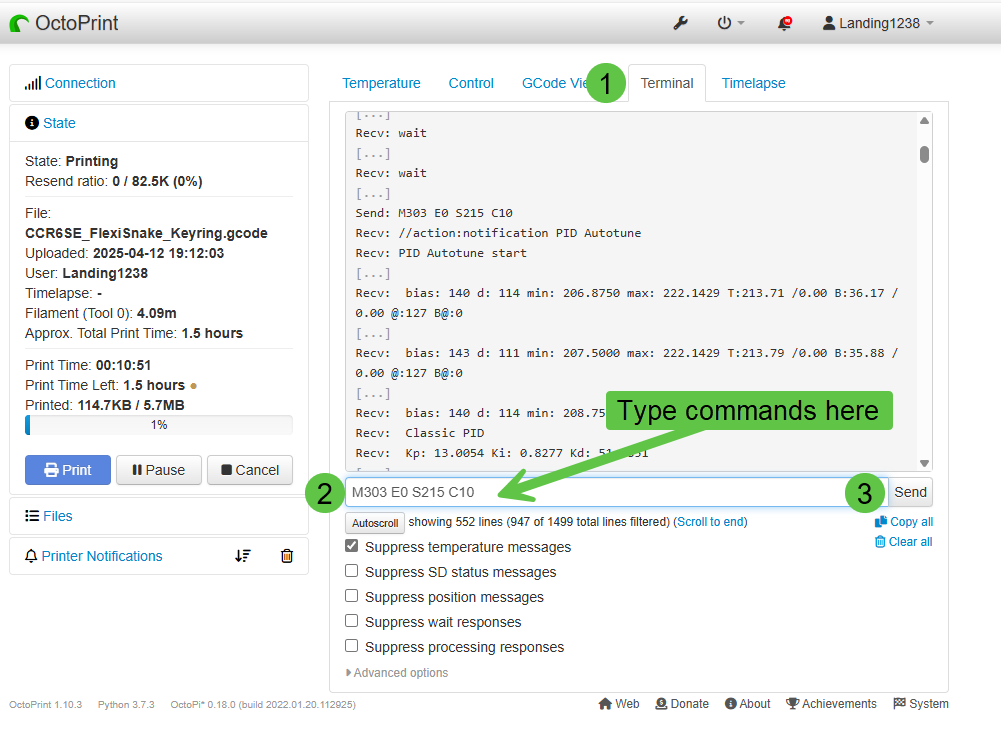Open the Landing1238 user menu

[878, 24]
